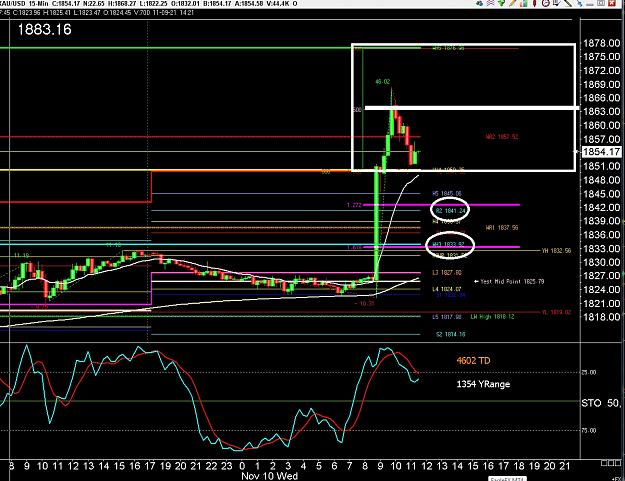Click the S2 1814.16 level label
Image resolution: width=625 pixels, height=481 pixels.
(x=450, y=334)
